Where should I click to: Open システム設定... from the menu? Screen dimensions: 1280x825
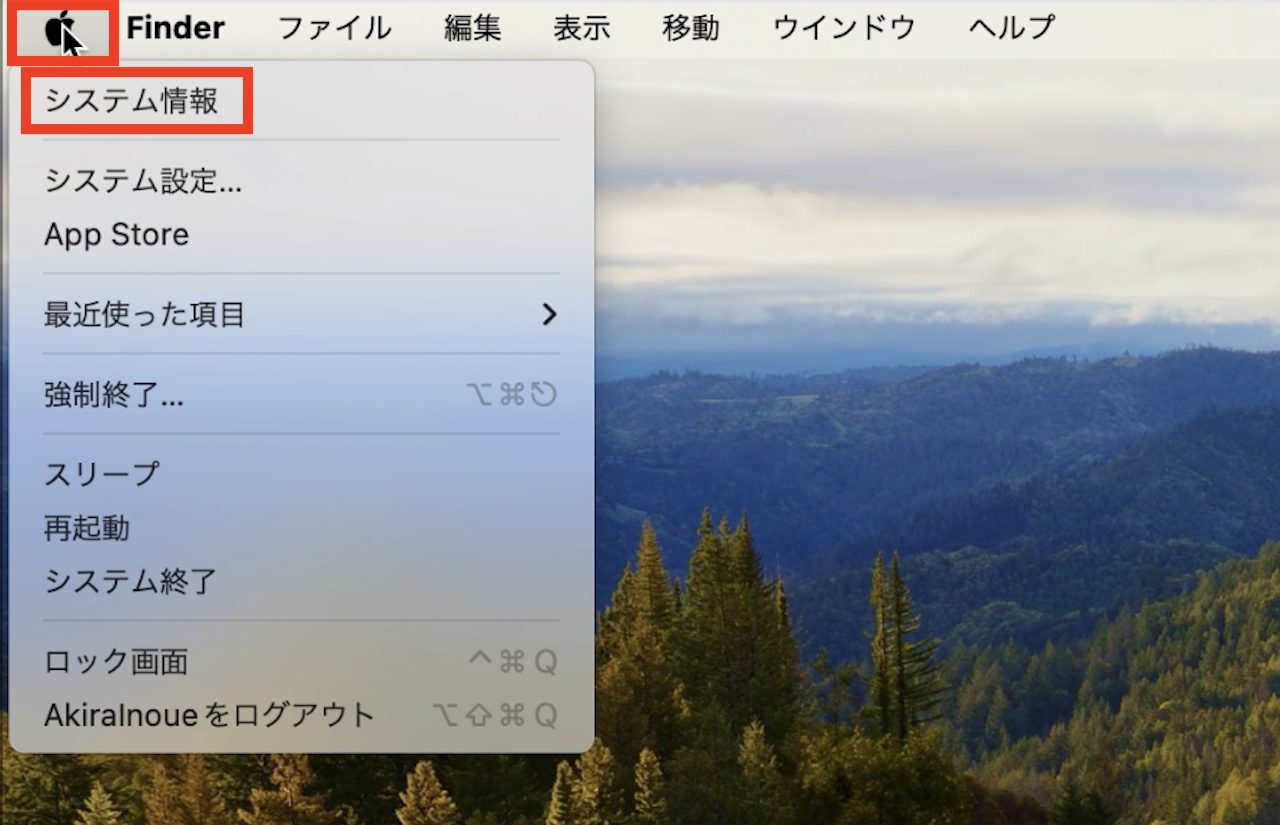tap(301, 181)
